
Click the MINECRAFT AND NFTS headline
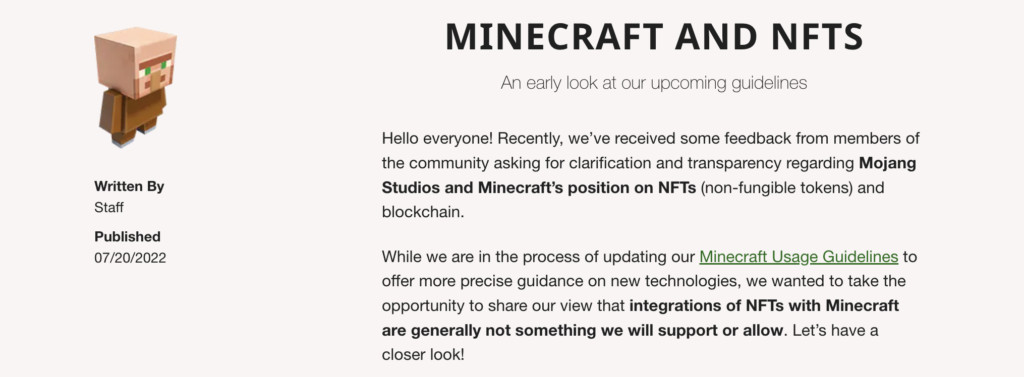(x=654, y=37)
